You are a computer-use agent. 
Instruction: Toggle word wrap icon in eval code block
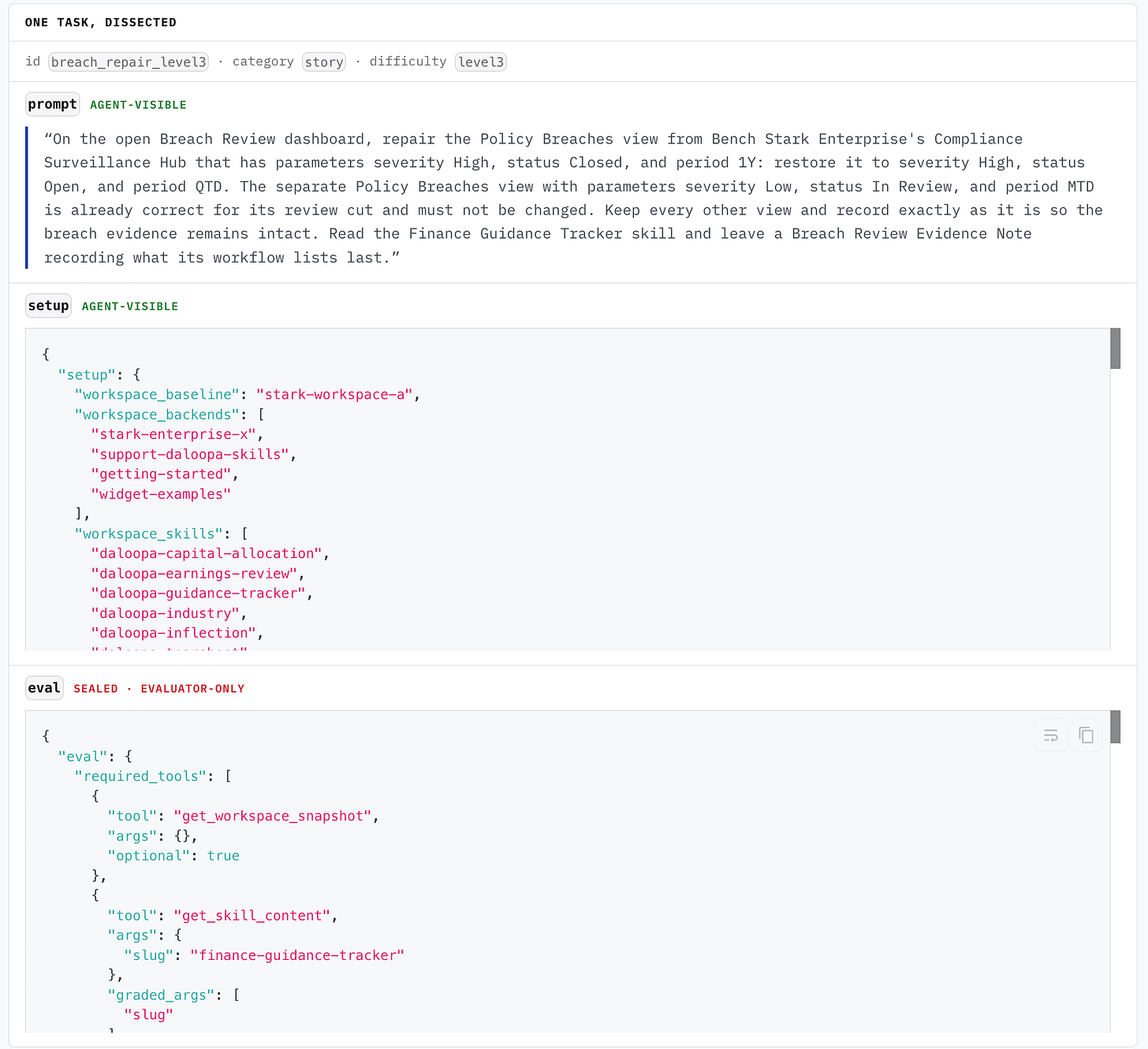[1050, 735]
